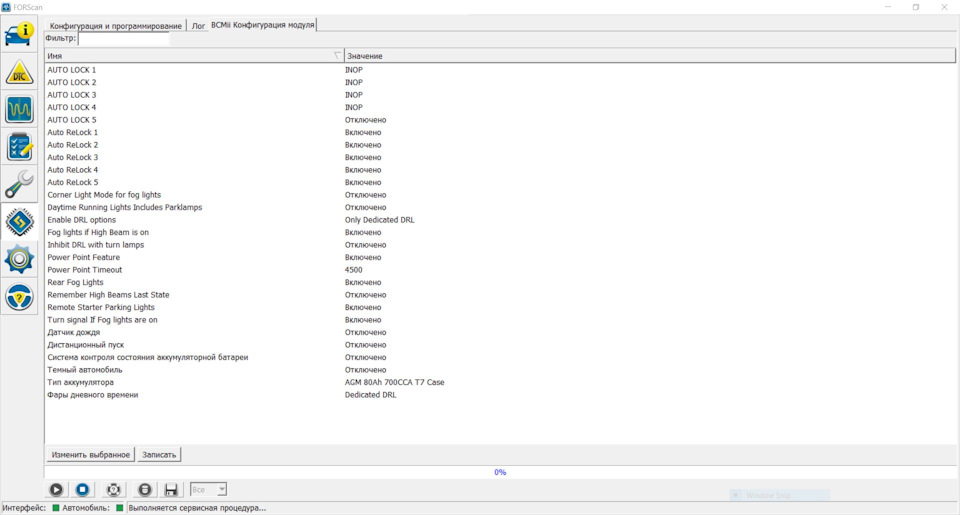Sort by the 'Значение' column header

pyautogui.click(x=650, y=56)
